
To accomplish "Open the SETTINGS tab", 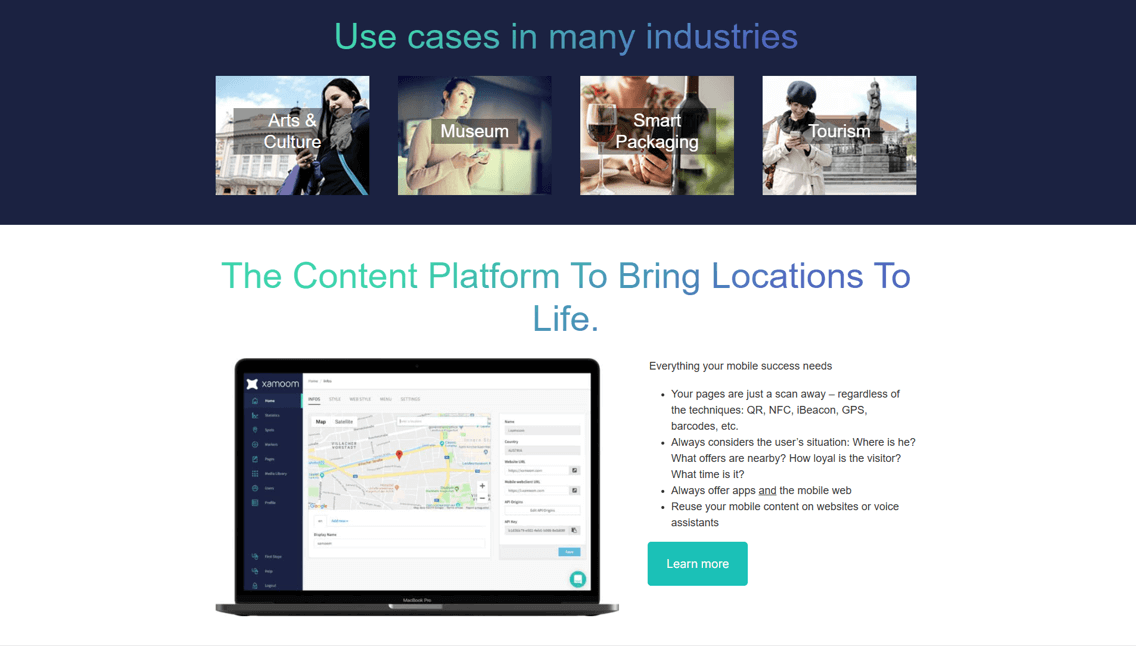I will [410, 399].
